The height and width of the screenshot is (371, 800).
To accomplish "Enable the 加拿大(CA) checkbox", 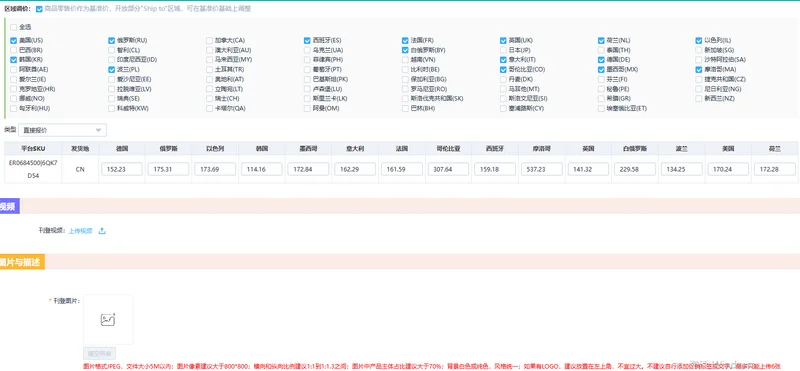I will point(210,40).
